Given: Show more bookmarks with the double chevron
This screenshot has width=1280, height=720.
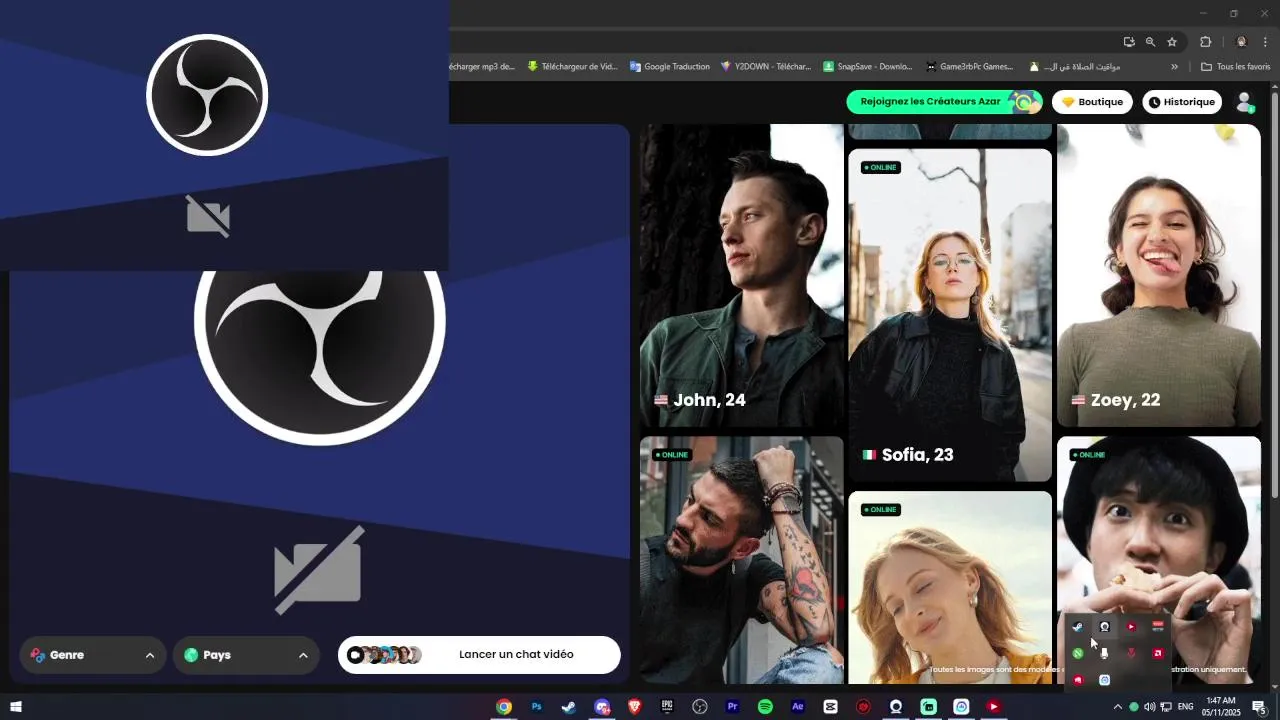Looking at the screenshot, I should click(1174, 67).
